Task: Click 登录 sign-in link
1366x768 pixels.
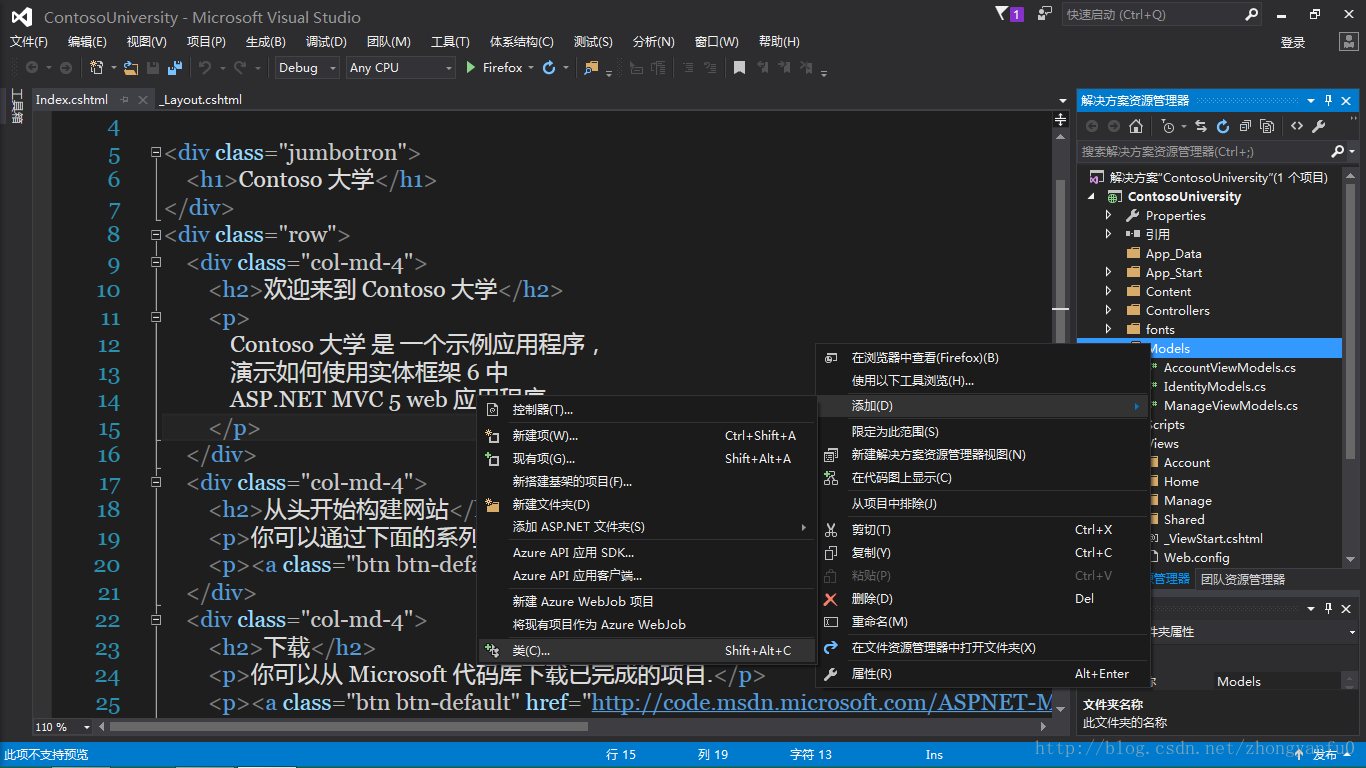Action: click(x=1293, y=42)
